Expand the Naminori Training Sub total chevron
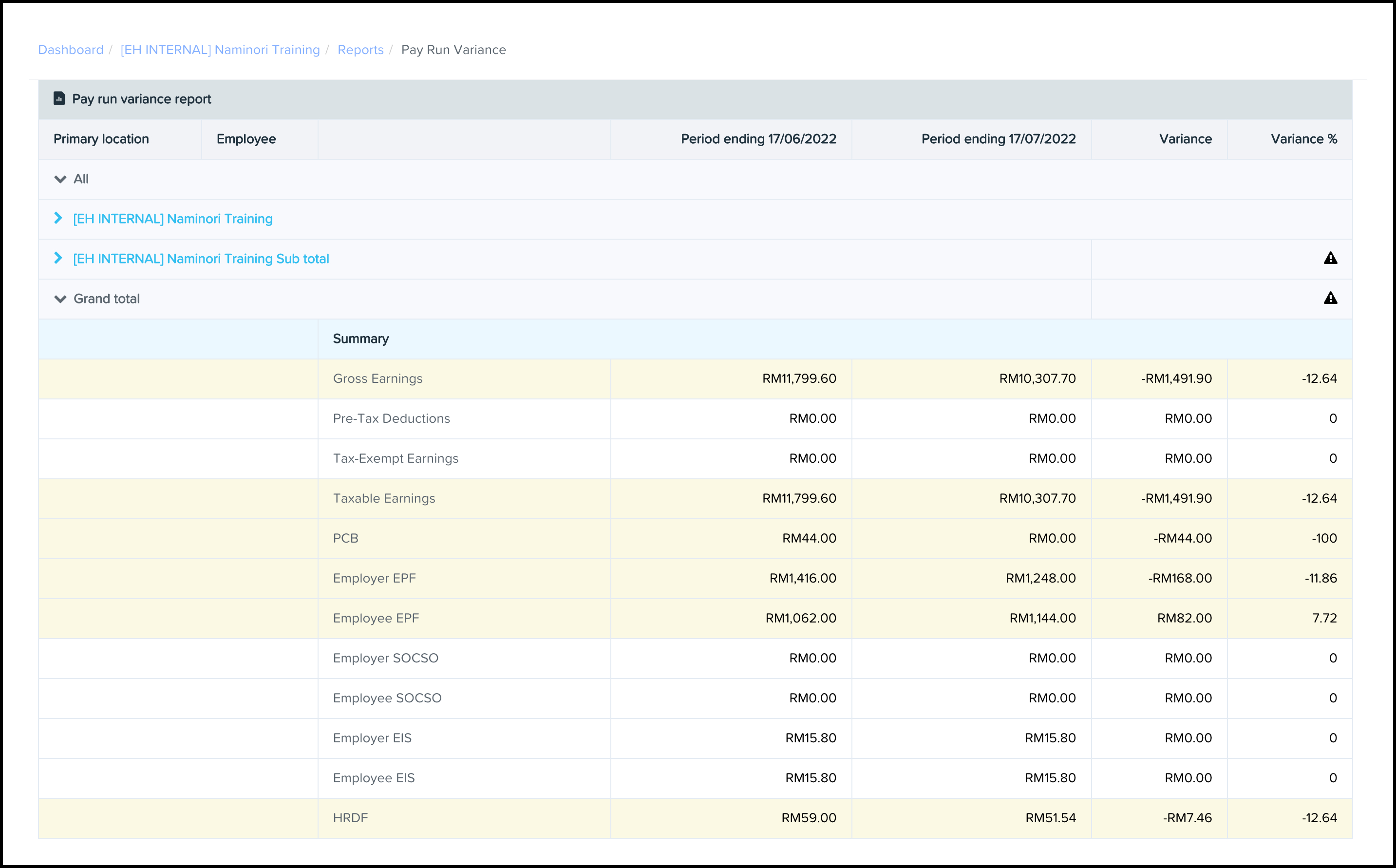 (58, 258)
